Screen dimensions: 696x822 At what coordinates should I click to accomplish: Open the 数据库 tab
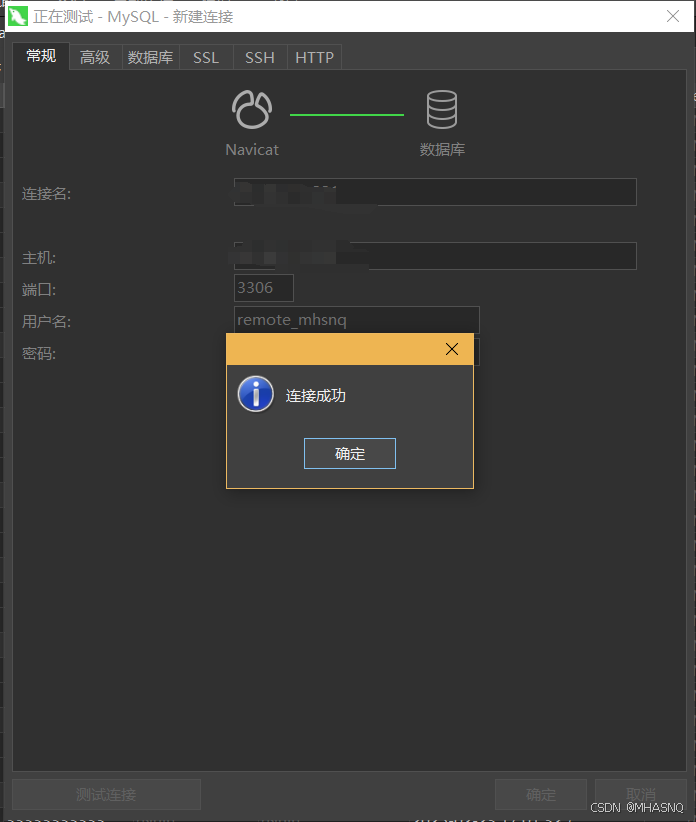point(150,57)
